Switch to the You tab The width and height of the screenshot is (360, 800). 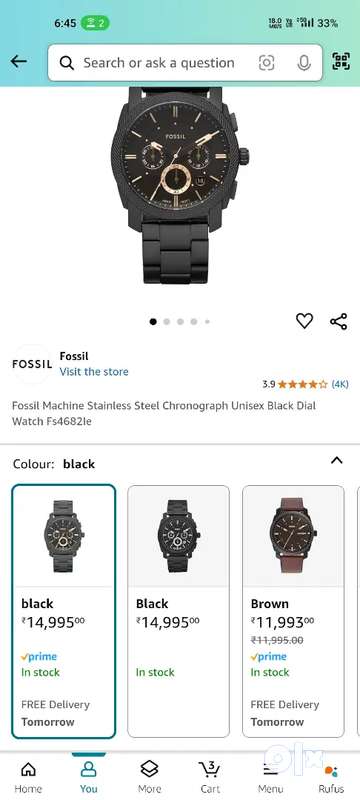pyautogui.click(x=89, y=777)
